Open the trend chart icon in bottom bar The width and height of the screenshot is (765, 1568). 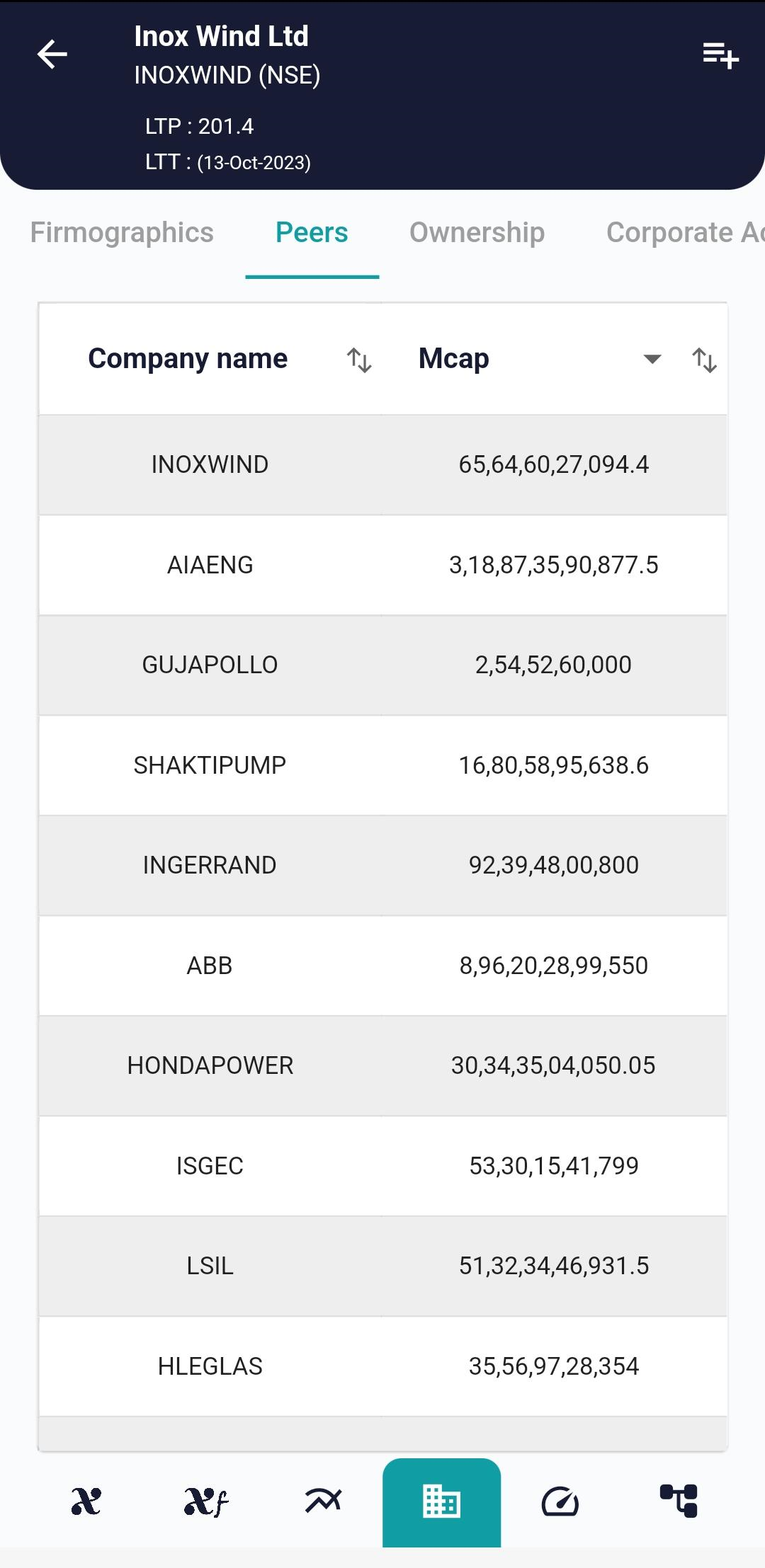click(x=323, y=1500)
